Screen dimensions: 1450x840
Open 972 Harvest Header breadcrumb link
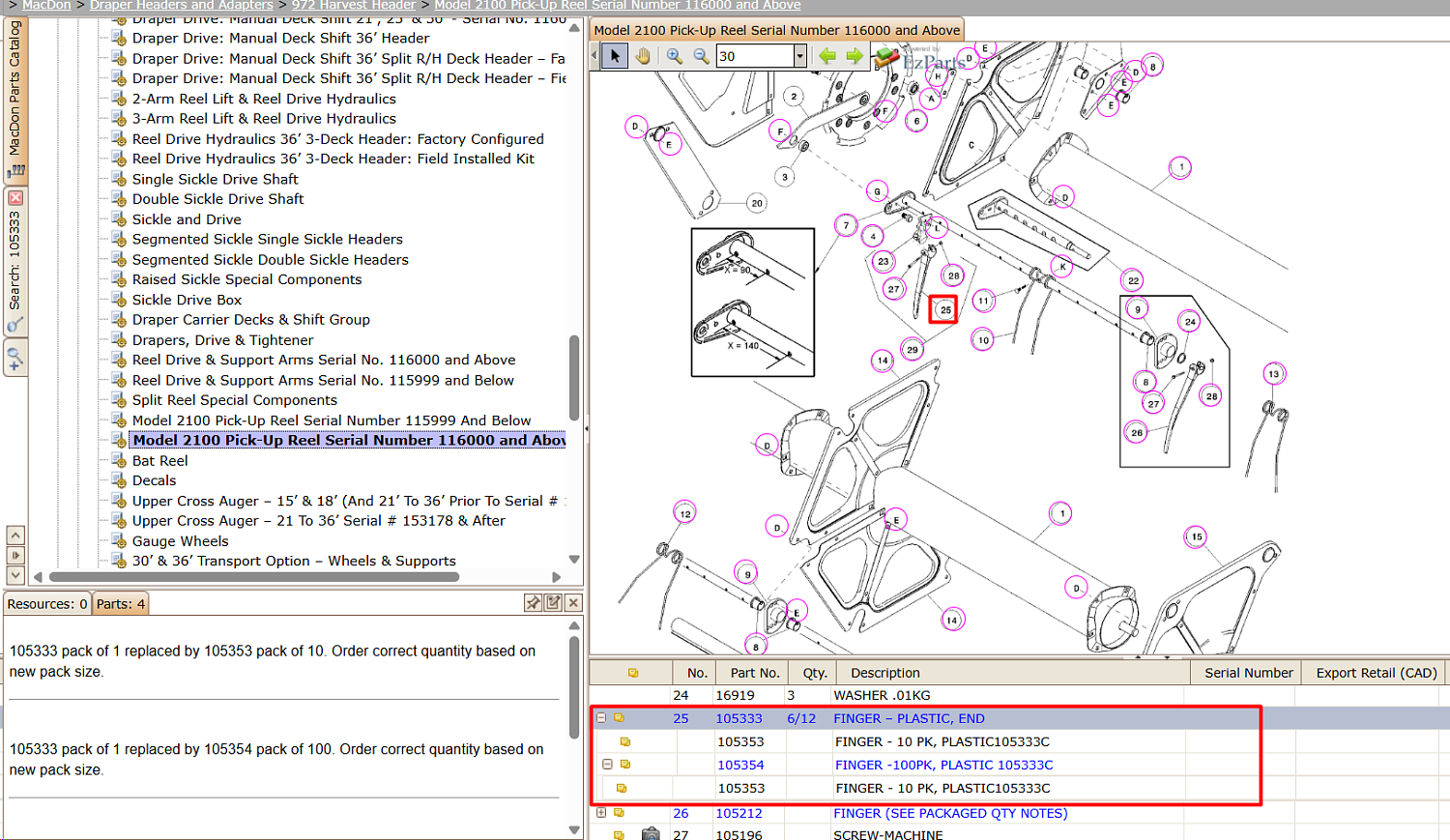(x=354, y=5)
